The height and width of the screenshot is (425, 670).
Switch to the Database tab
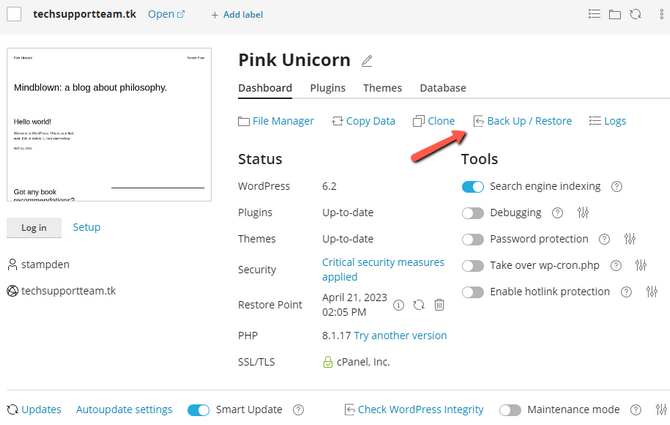coord(443,88)
